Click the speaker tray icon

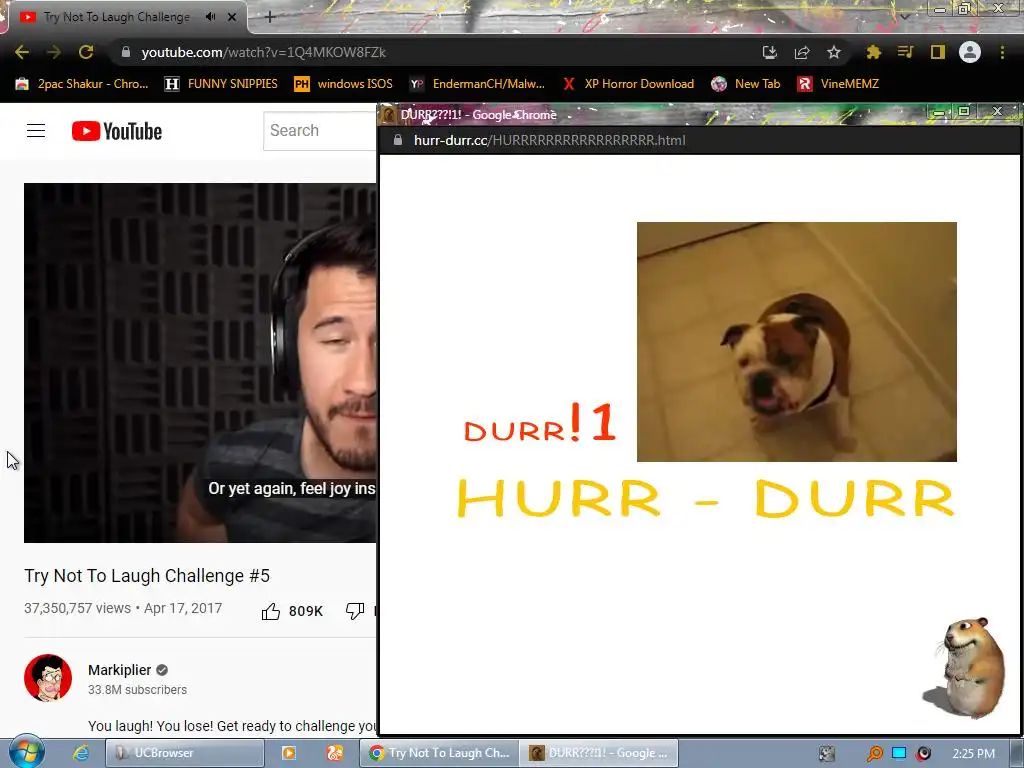tap(923, 753)
